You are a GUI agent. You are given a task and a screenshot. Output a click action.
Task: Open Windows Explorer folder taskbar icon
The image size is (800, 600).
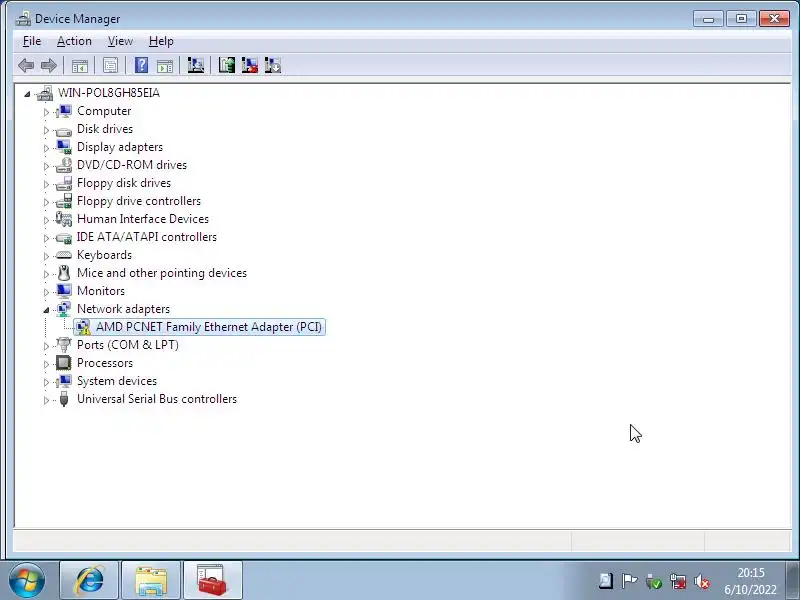[151, 580]
